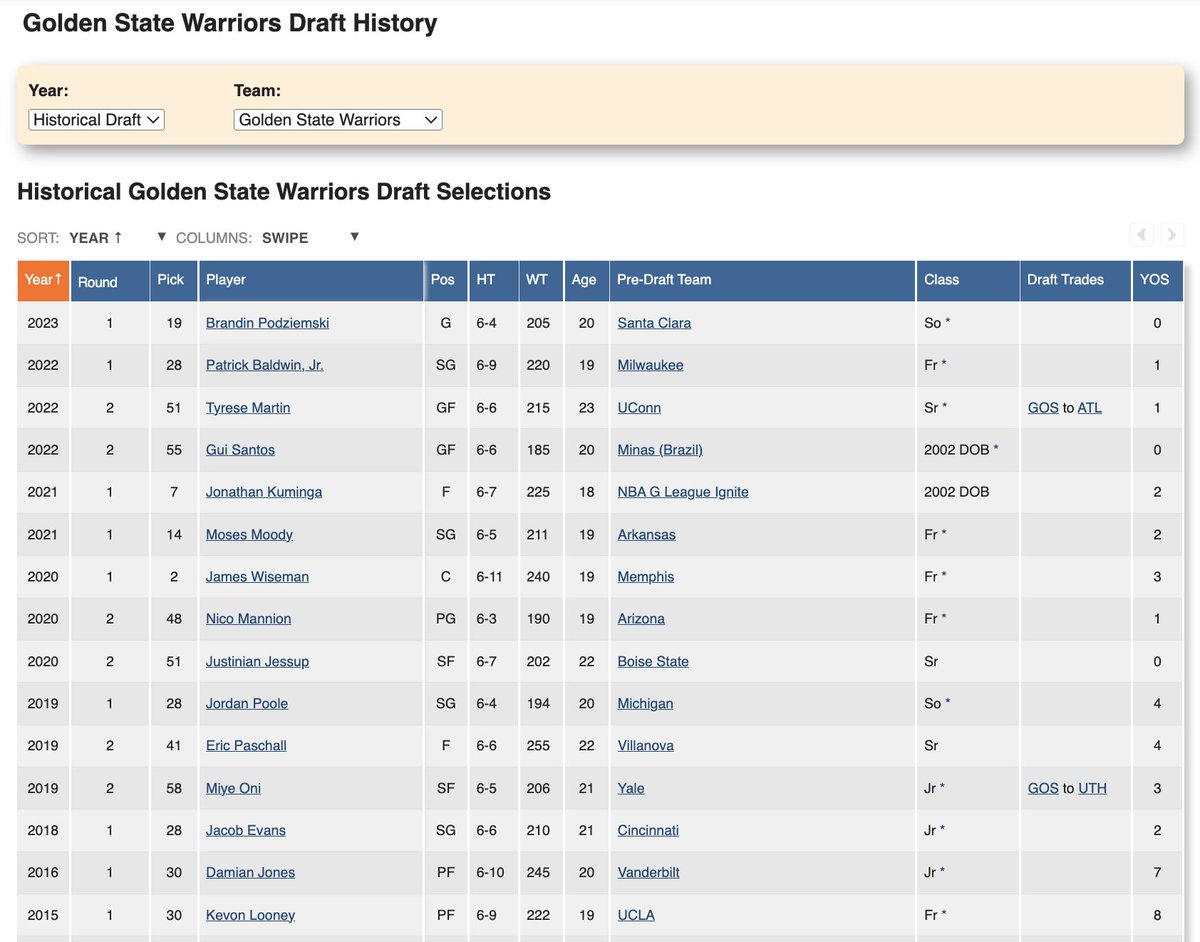
Task: Open the Michigan team link
Action: (x=645, y=704)
